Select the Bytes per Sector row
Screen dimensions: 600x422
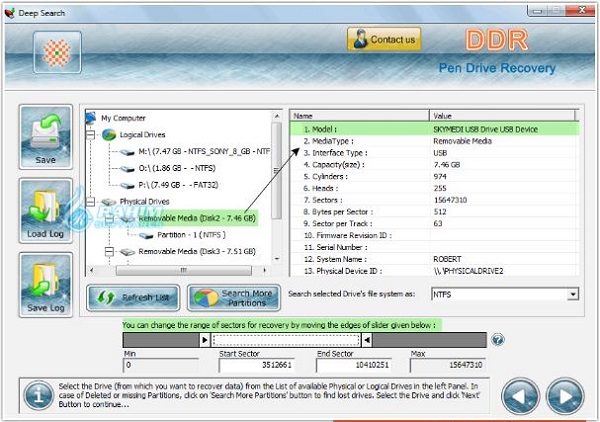435,212
